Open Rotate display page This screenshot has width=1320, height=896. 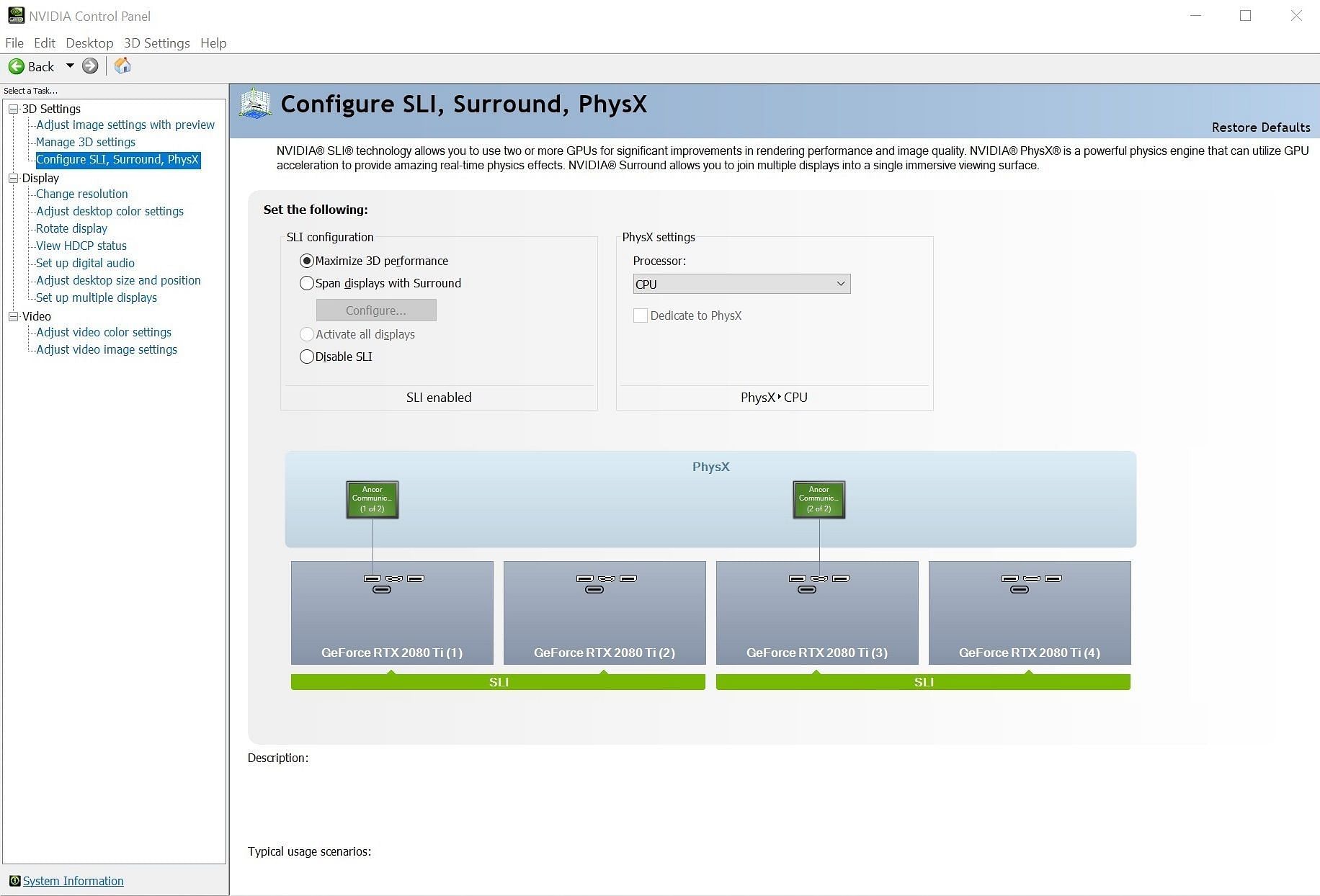[72, 228]
